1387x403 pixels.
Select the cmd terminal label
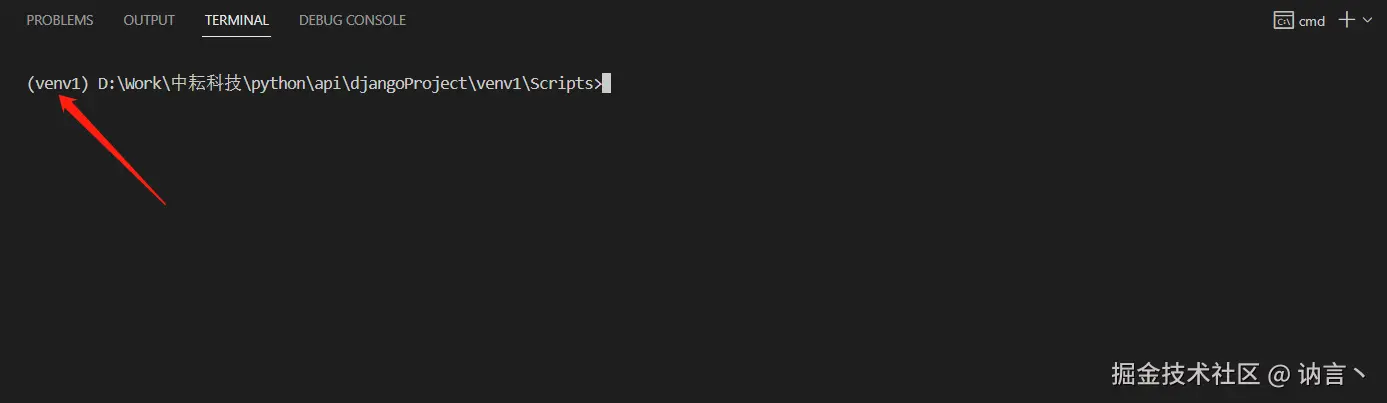tap(1312, 21)
